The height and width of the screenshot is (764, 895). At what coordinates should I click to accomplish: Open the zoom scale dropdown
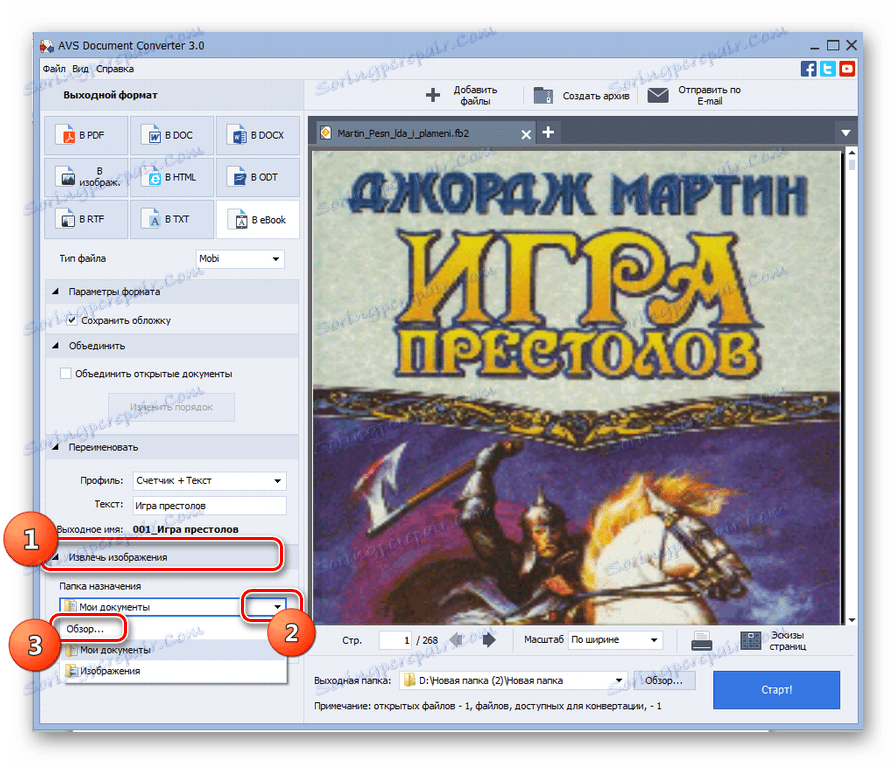615,640
